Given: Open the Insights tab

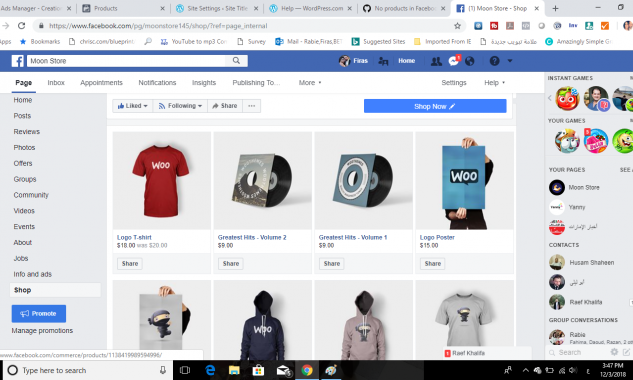Looking at the screenshot, I should coord(204,83).
